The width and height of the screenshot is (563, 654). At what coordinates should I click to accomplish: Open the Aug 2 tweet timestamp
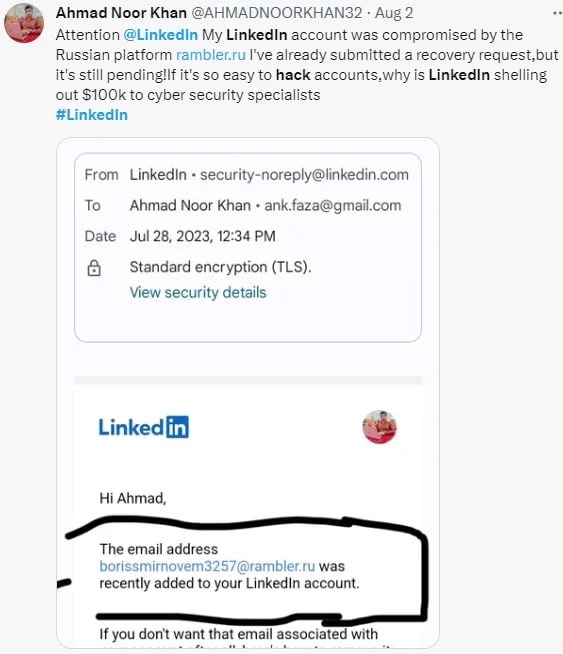click(394, 13)
